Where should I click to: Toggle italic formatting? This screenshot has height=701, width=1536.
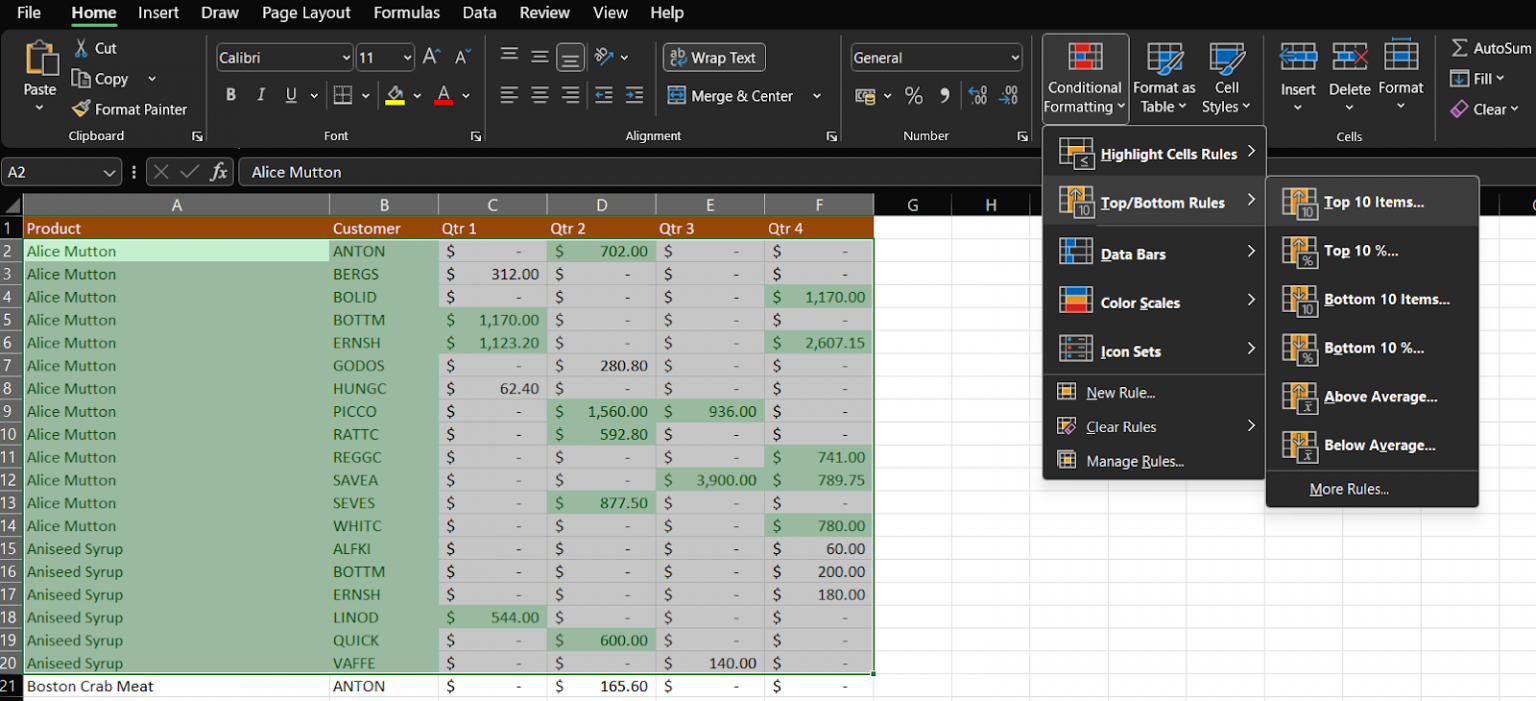click(x=260, y=94)
